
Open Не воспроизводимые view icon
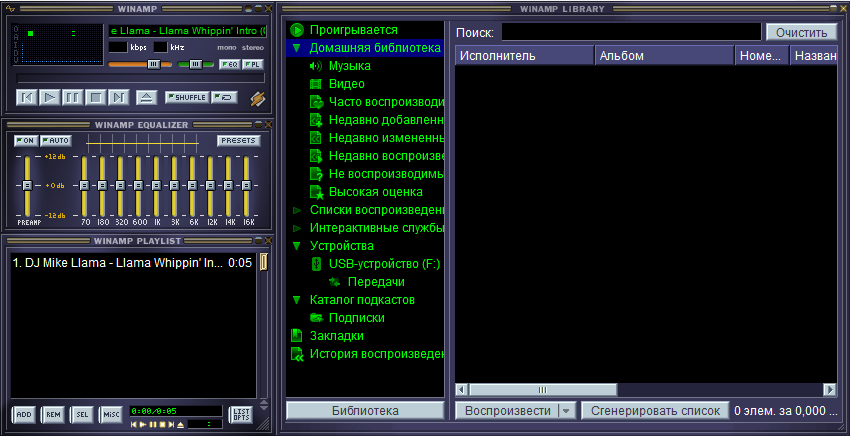[316, 174]
